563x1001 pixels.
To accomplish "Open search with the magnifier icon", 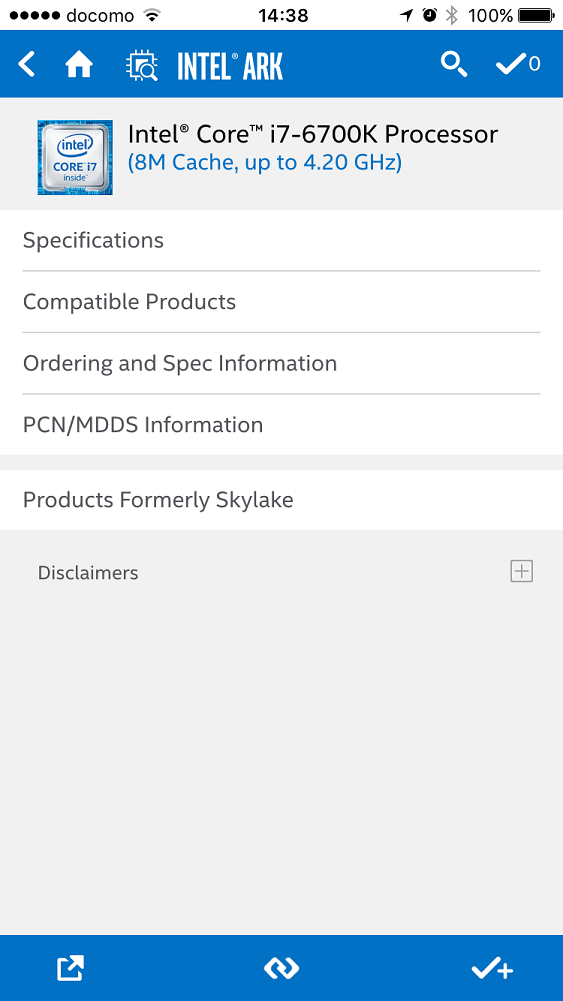I will point(454,64).
